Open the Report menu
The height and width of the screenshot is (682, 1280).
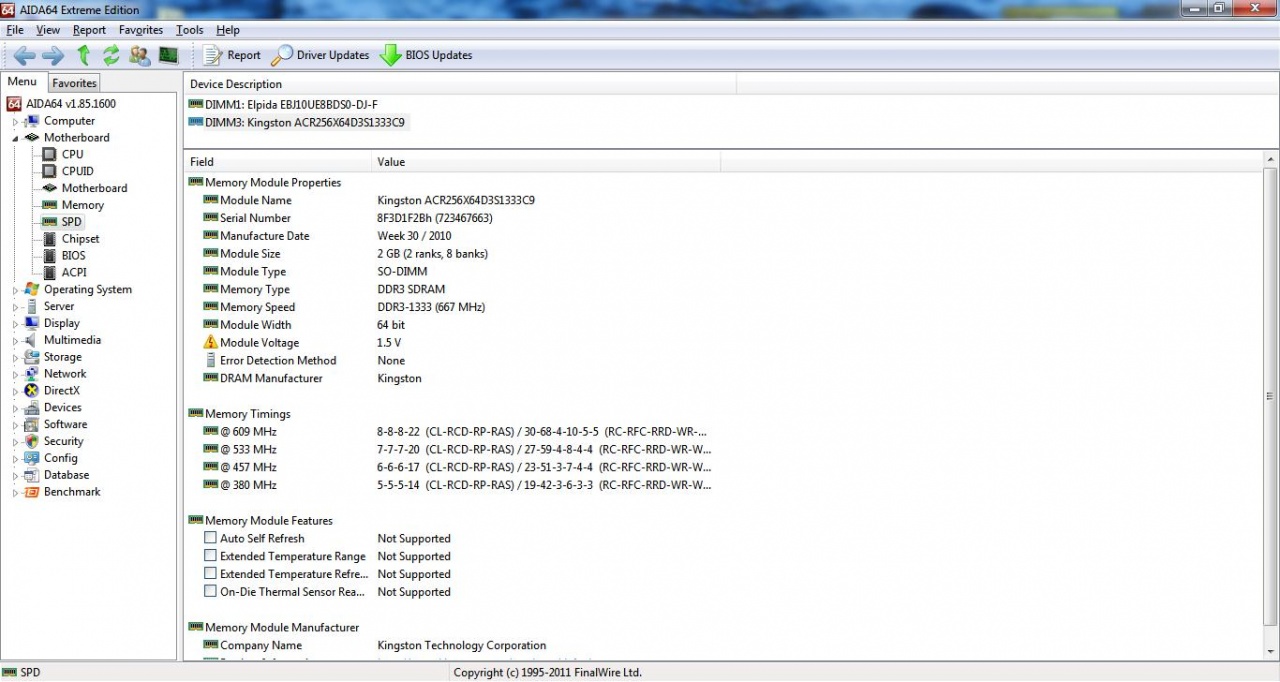pos(89,30)
